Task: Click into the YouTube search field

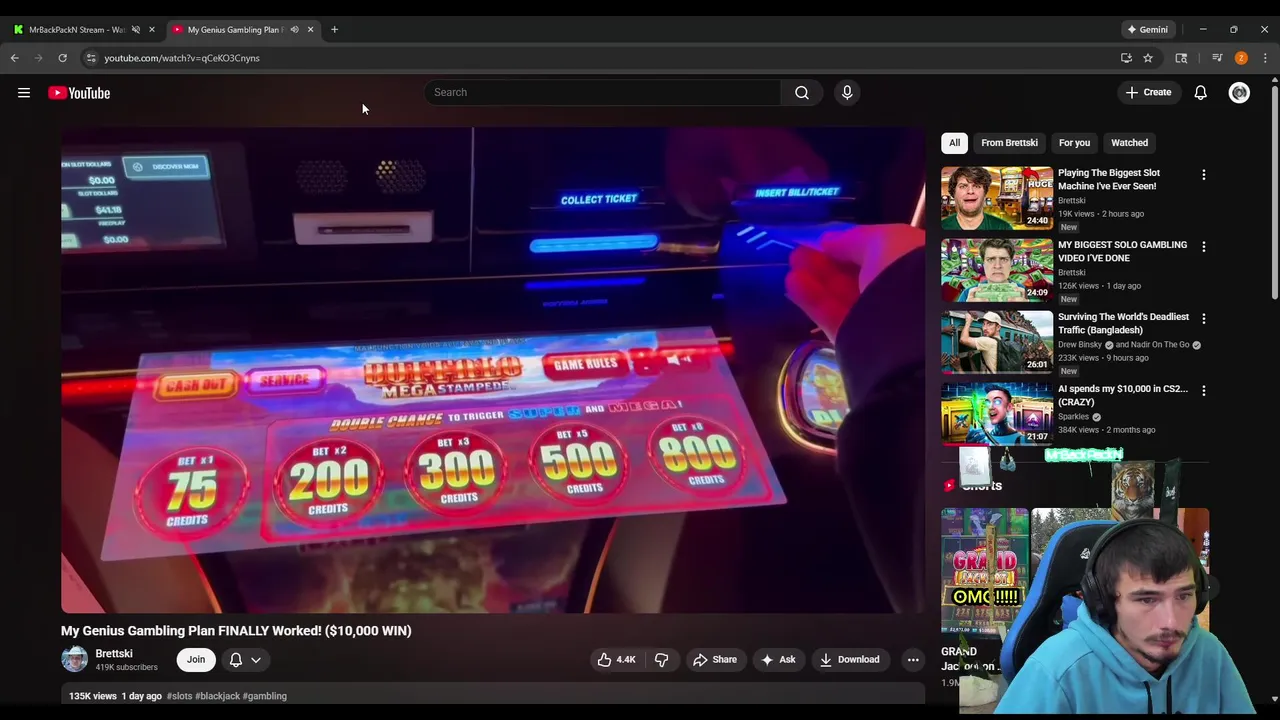Action: (603, 92)
